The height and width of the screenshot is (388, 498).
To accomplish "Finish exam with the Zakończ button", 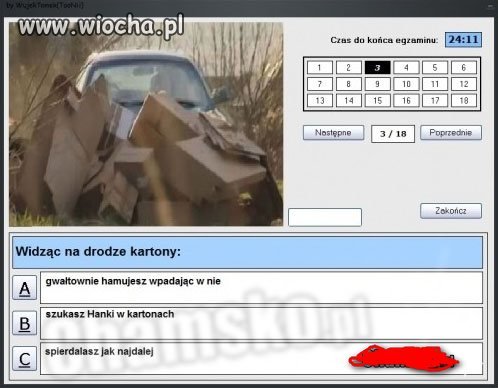I will [x=451, y=211].
